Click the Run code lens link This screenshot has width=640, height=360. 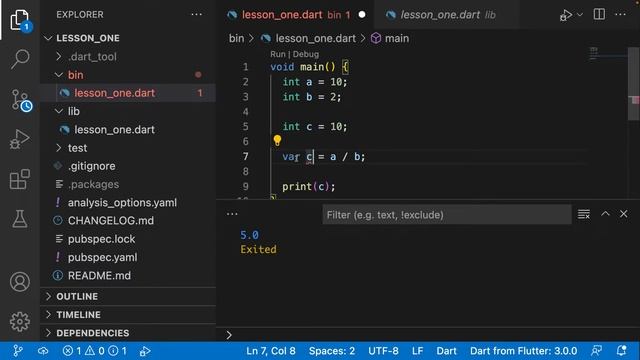coord(278,54)
